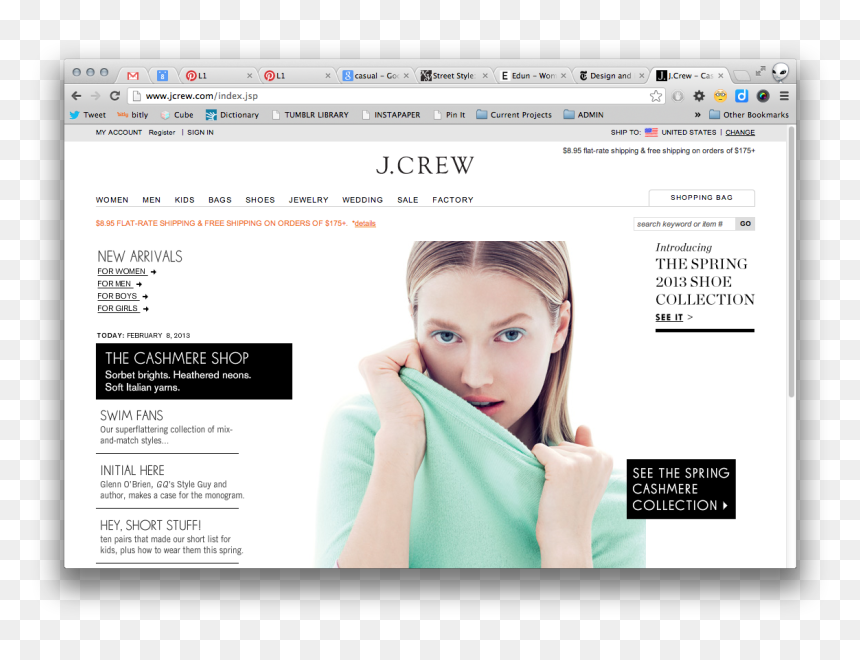Click MY ACCOUNT link
Viewport: 860px width, 660px height.
click(118, 132)
